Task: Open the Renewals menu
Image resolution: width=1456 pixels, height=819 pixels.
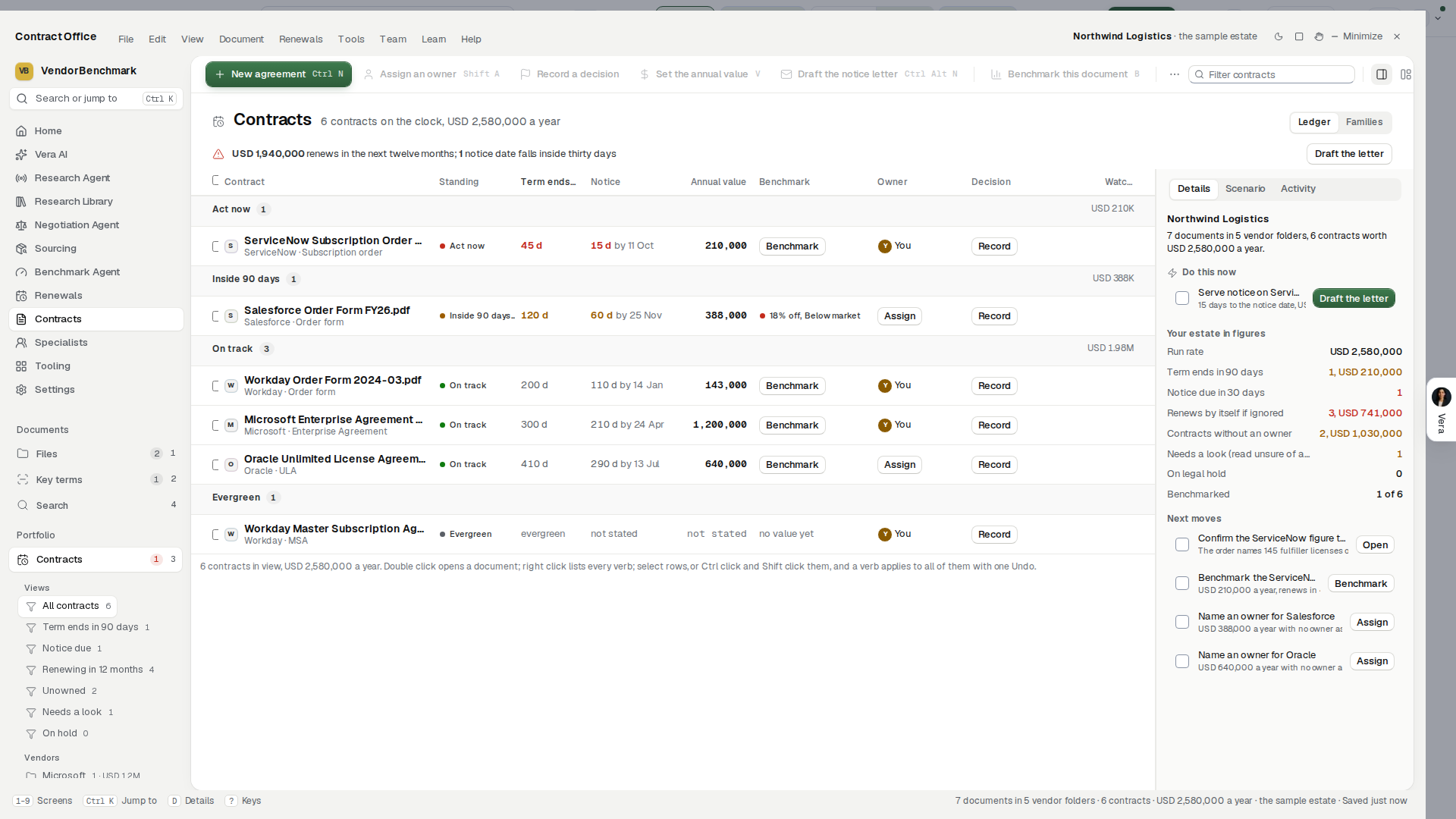Action: (300, 39)
